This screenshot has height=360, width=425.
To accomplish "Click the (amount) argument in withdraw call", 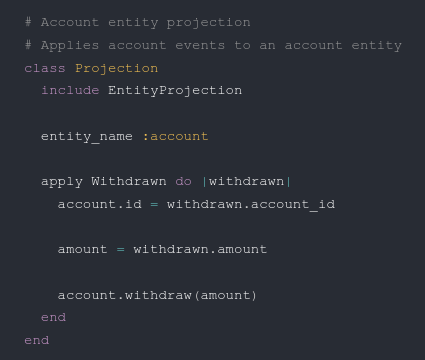I will [x=225, y=295].
